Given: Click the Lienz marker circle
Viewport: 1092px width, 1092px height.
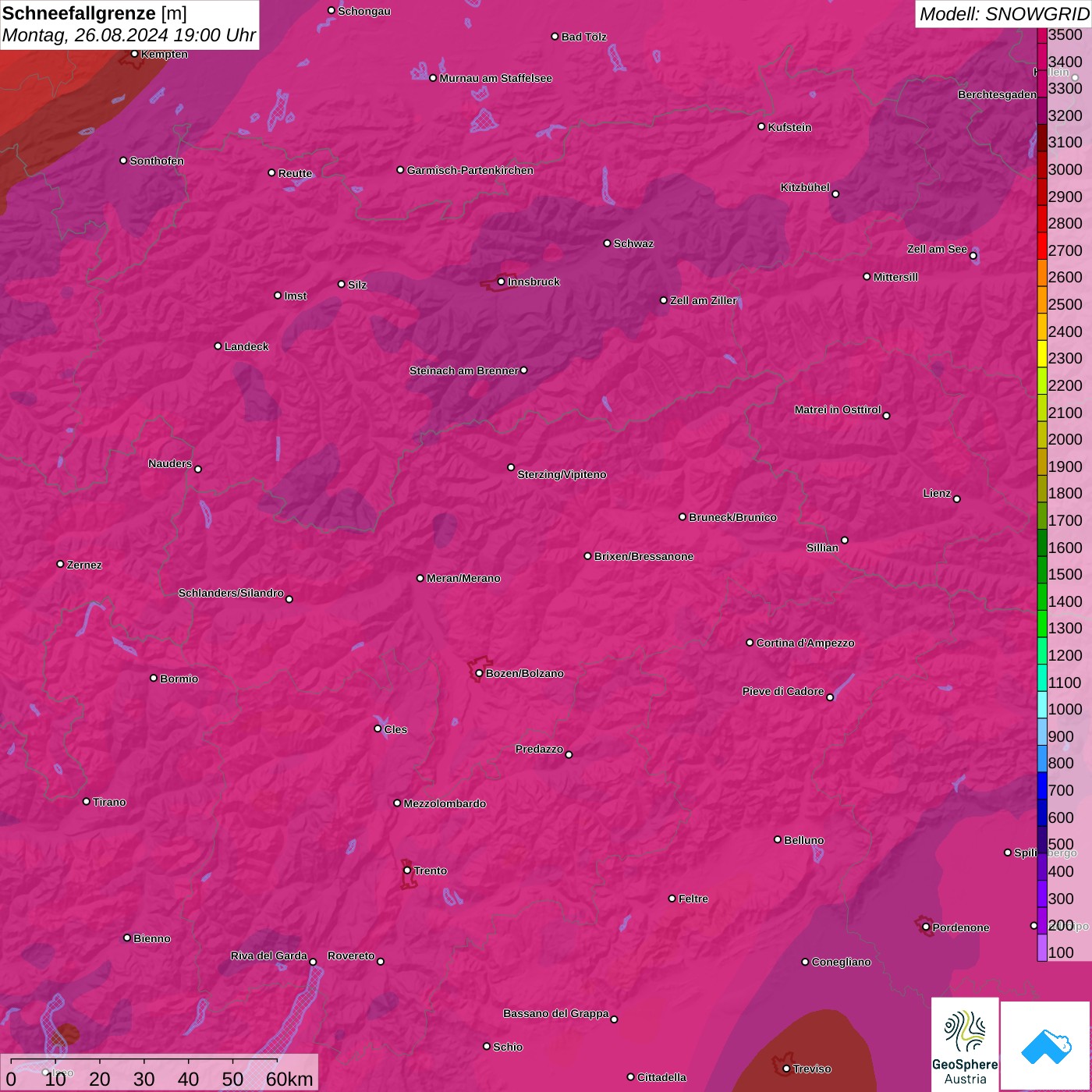Looking at the screenshot, I should 957,499.
